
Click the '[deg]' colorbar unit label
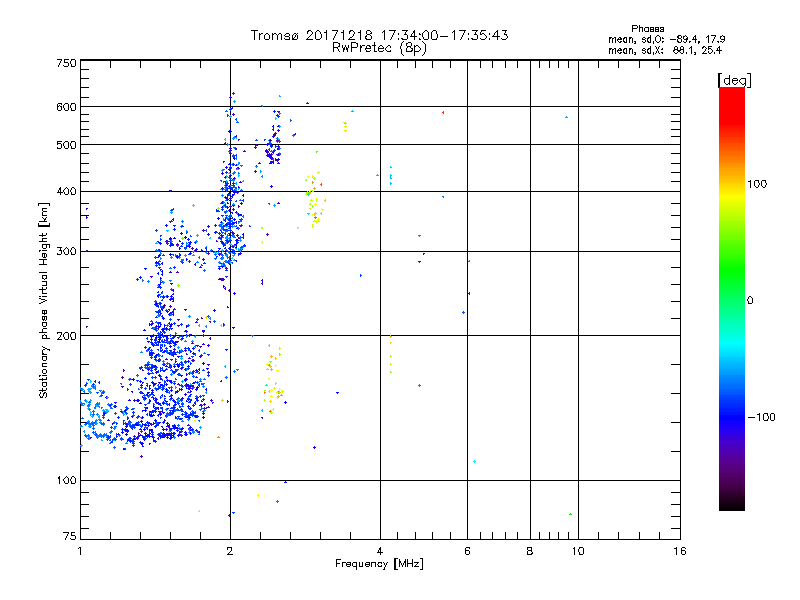coord(734,81)
